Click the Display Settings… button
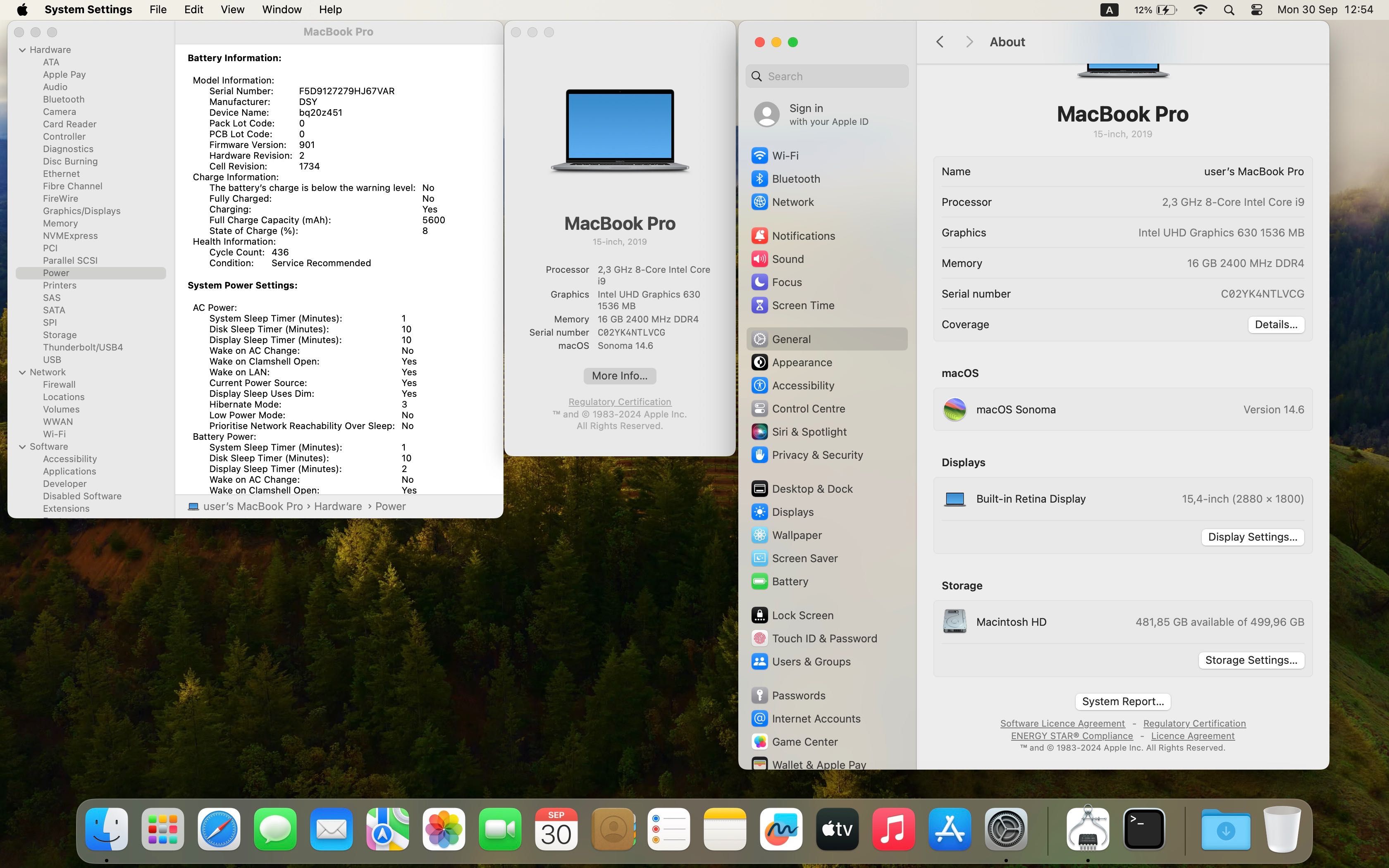 coord(1253,537)
